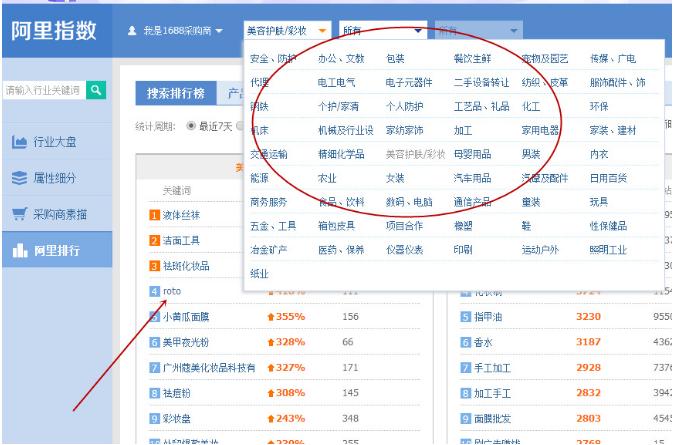Choose 商务服务 from the category list
The height and width of the screenshot is (445, 688).
(268, 202)
